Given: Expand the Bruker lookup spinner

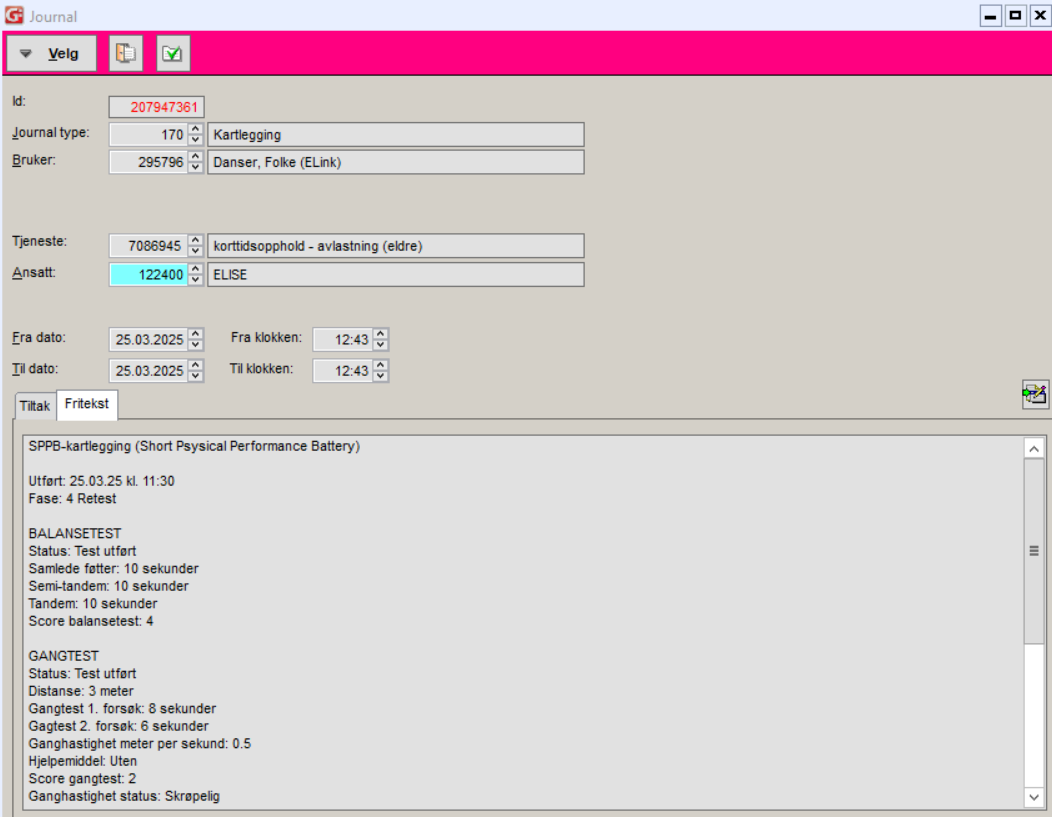Looking at the screenshot, I should pos(196,162).
